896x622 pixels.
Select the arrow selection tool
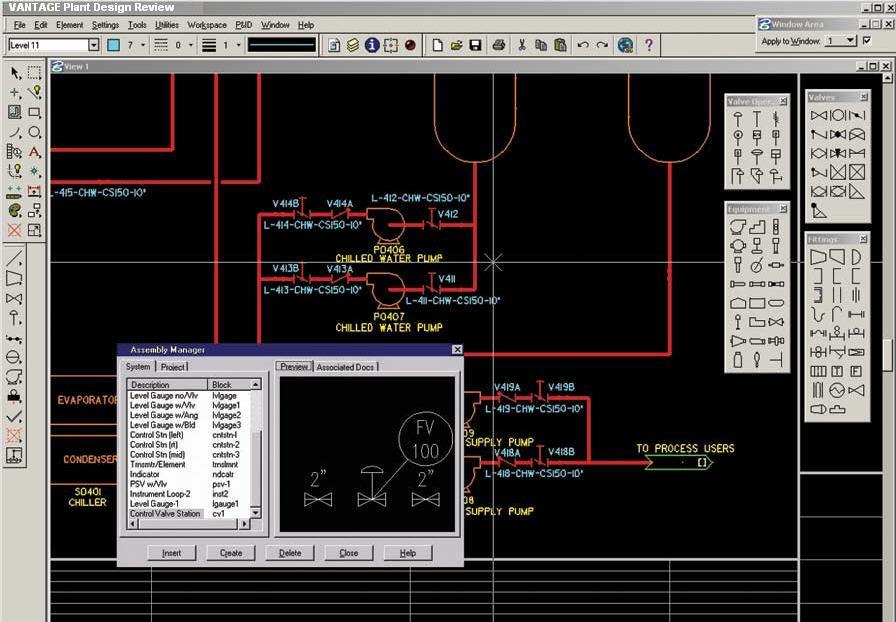14,74
